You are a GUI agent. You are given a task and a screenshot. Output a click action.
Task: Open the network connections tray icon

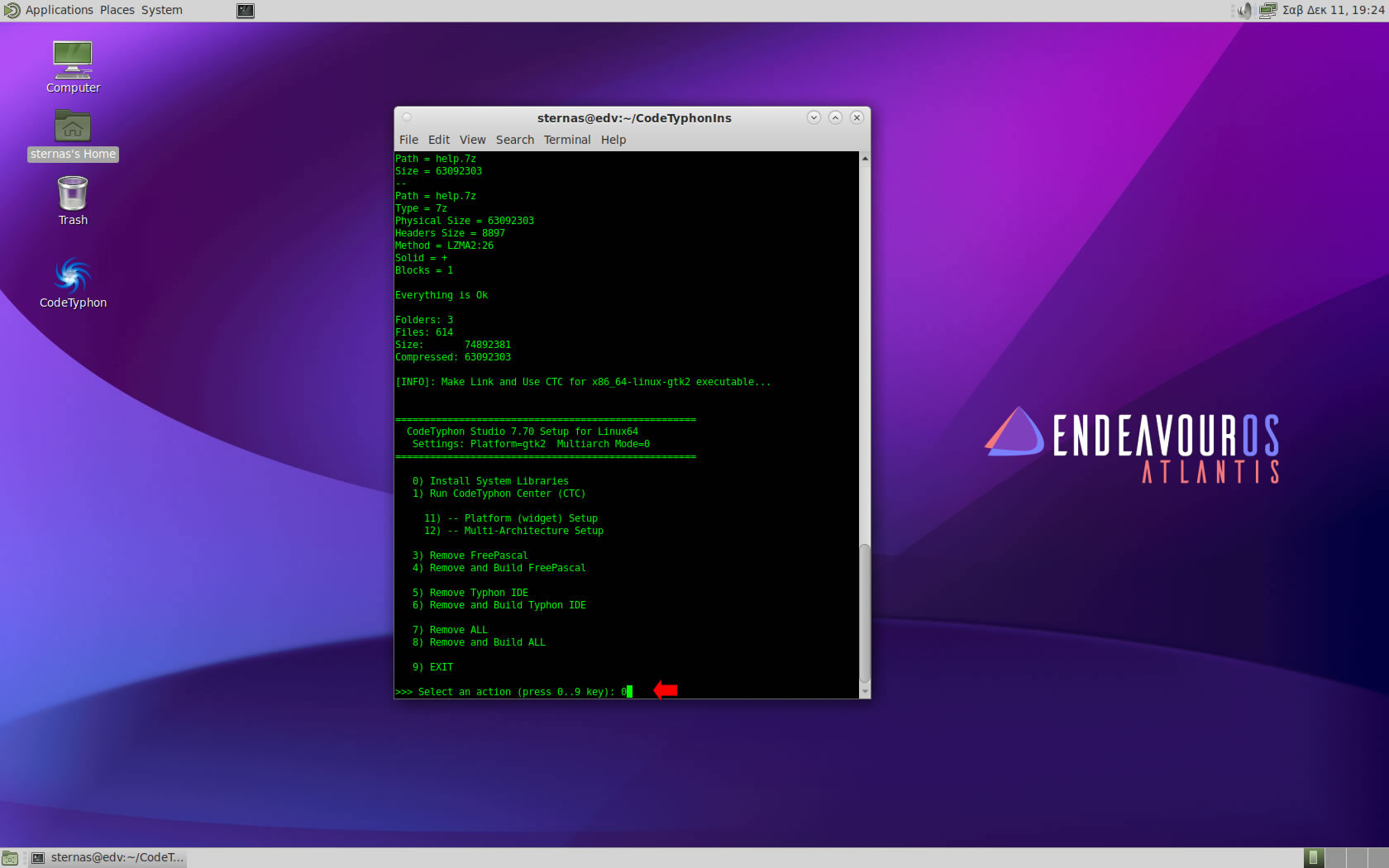(x=1267, y=11)
